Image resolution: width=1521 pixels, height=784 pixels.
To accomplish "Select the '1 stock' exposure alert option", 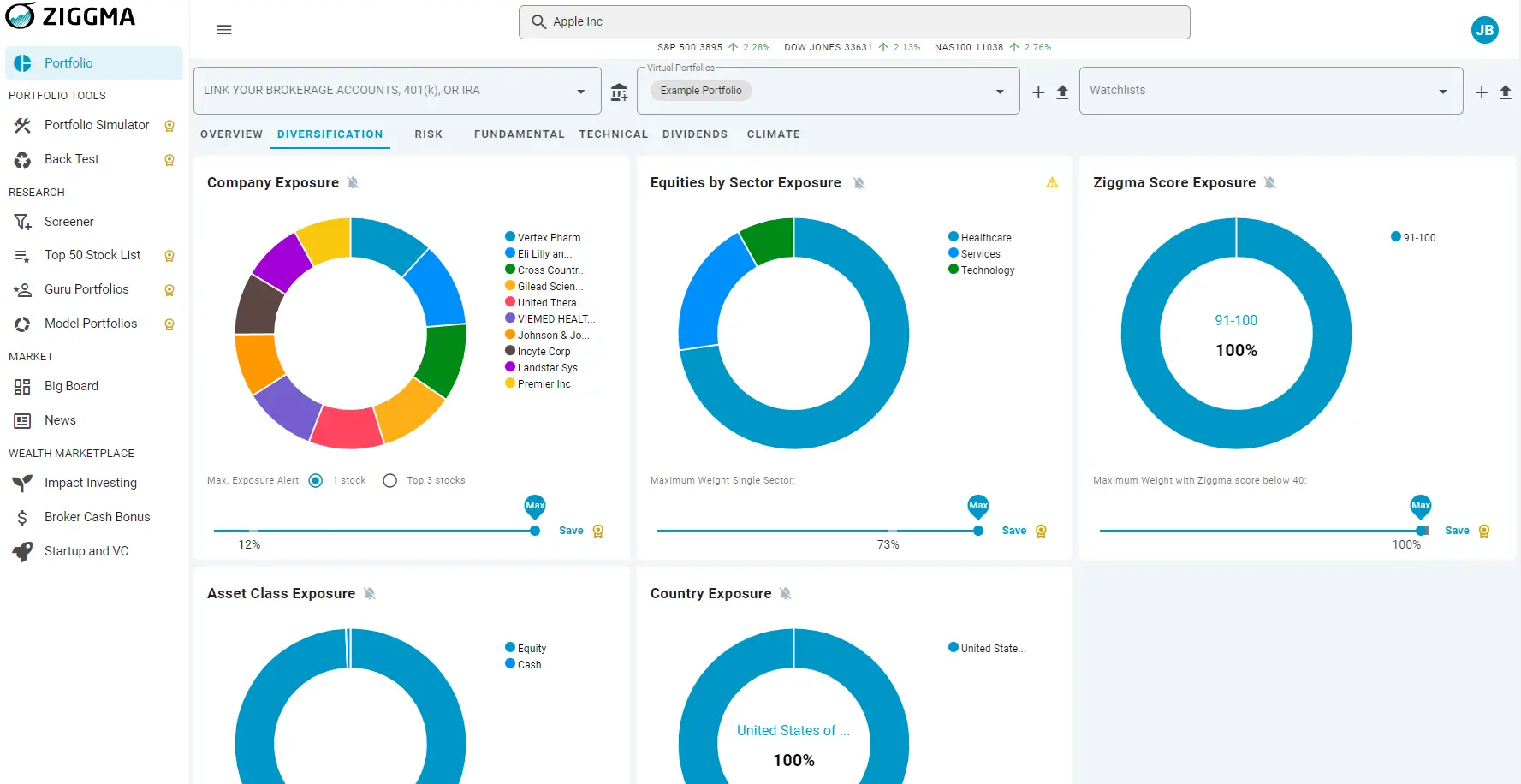I will (x=316, y=481).
